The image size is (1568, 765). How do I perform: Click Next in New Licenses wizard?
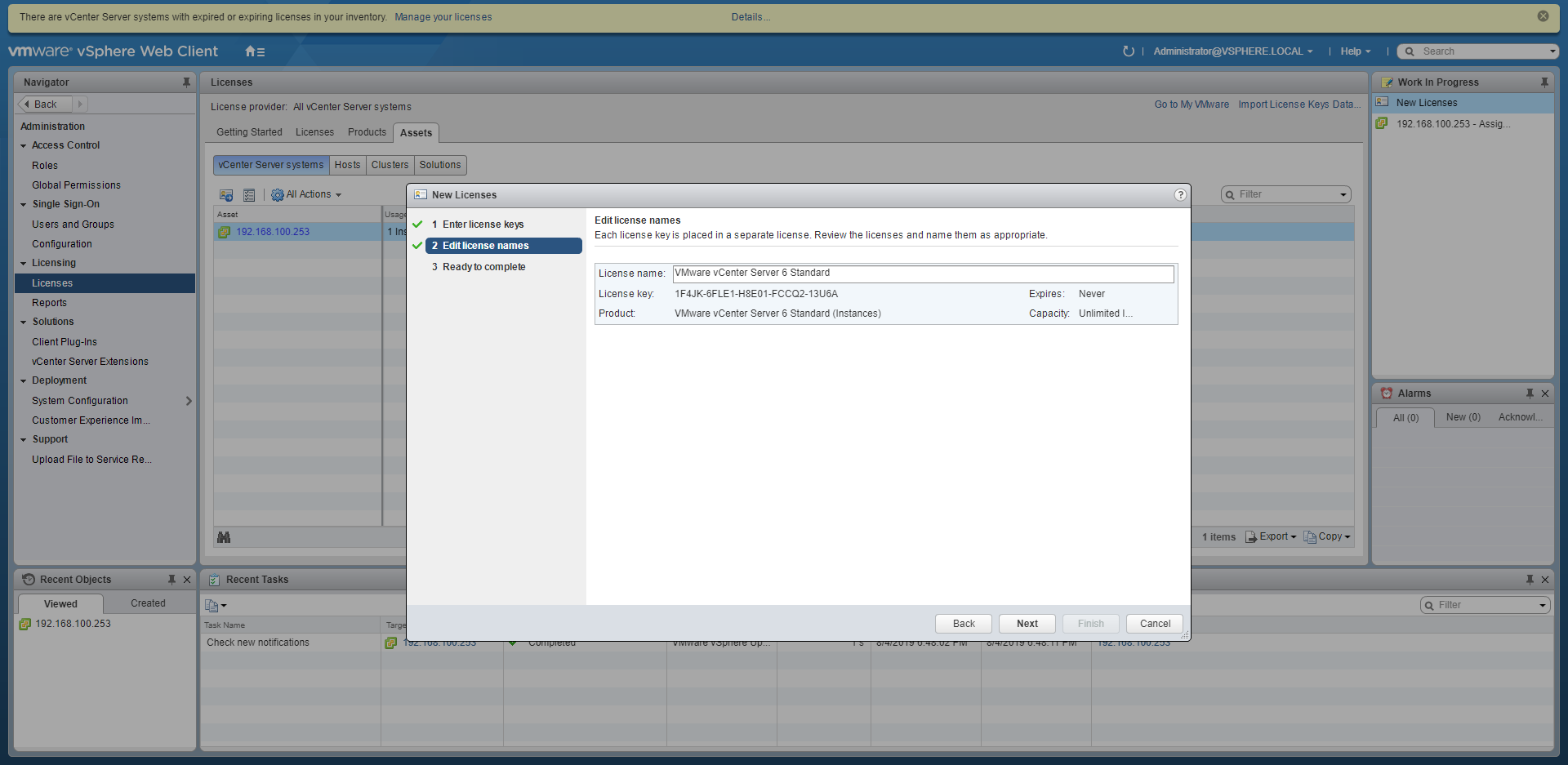point(1027,624)
